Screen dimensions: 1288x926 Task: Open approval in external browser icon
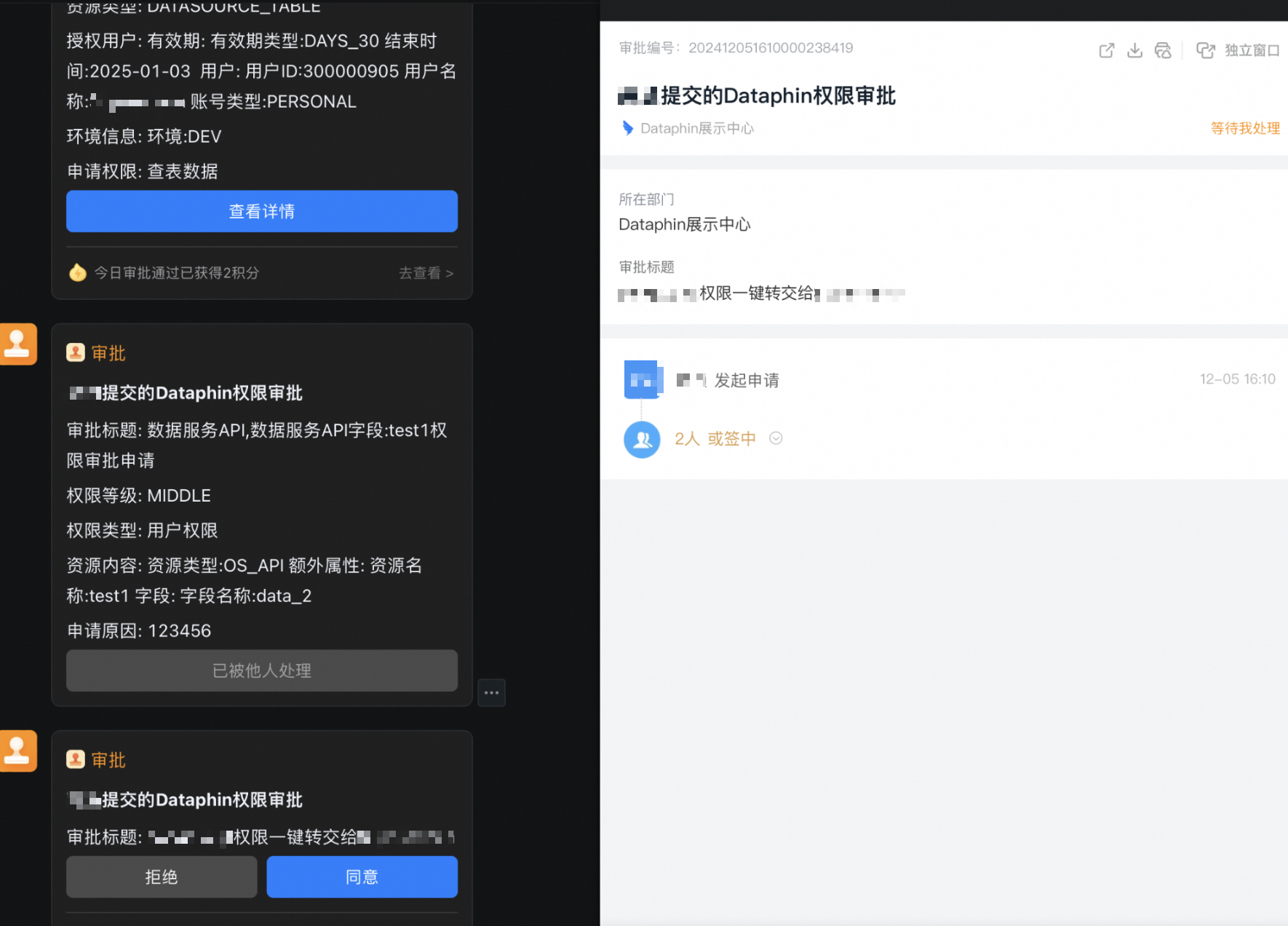click(x=1106, y=50)
